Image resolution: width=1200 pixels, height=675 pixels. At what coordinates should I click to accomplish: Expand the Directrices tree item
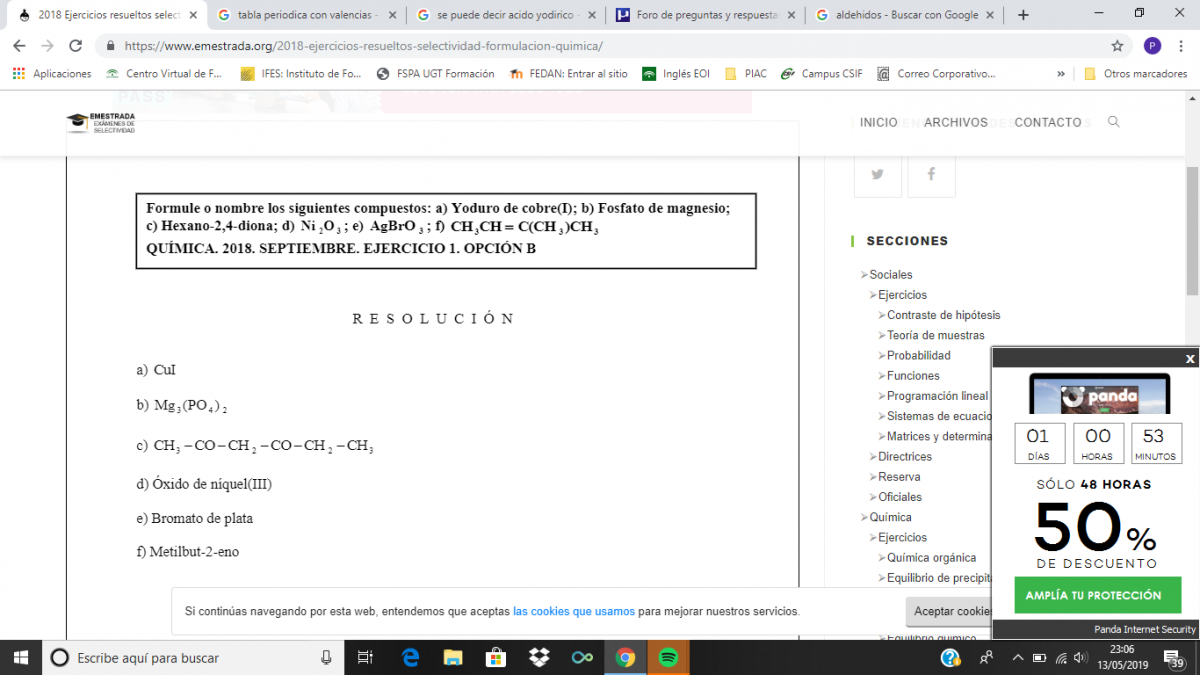tap(873, 457)
